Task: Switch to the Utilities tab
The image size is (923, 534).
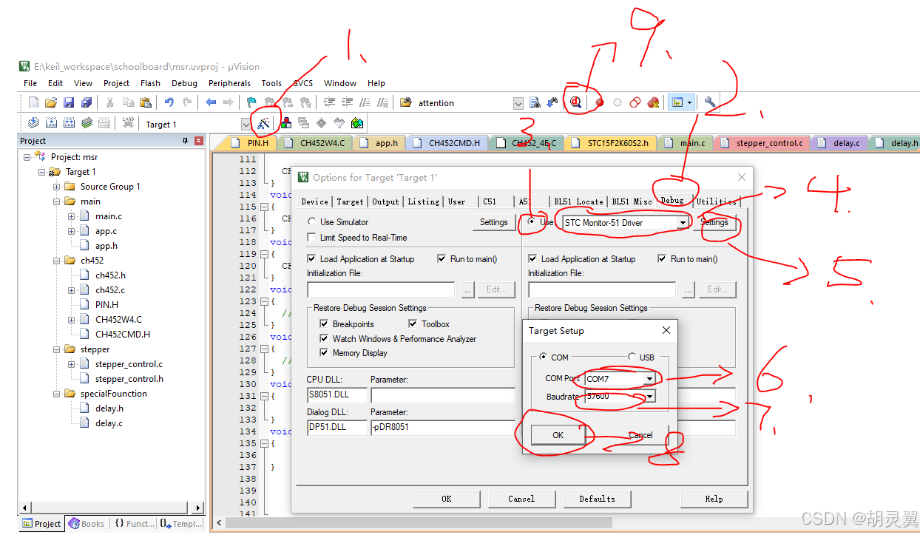Action: pyautogui.click(x=716, y=201)
